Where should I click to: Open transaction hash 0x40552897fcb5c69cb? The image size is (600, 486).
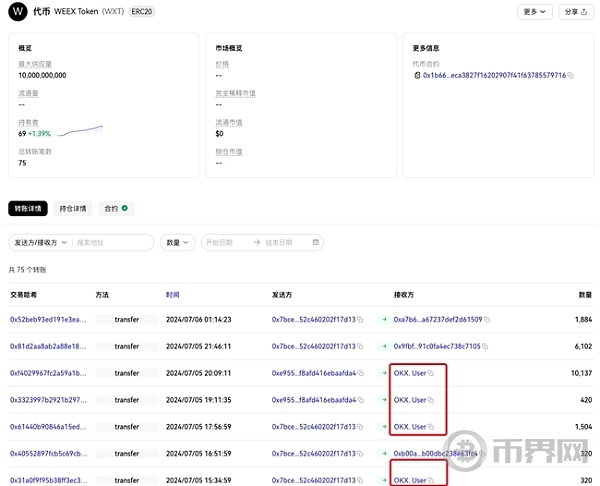[x=49, y=453]
